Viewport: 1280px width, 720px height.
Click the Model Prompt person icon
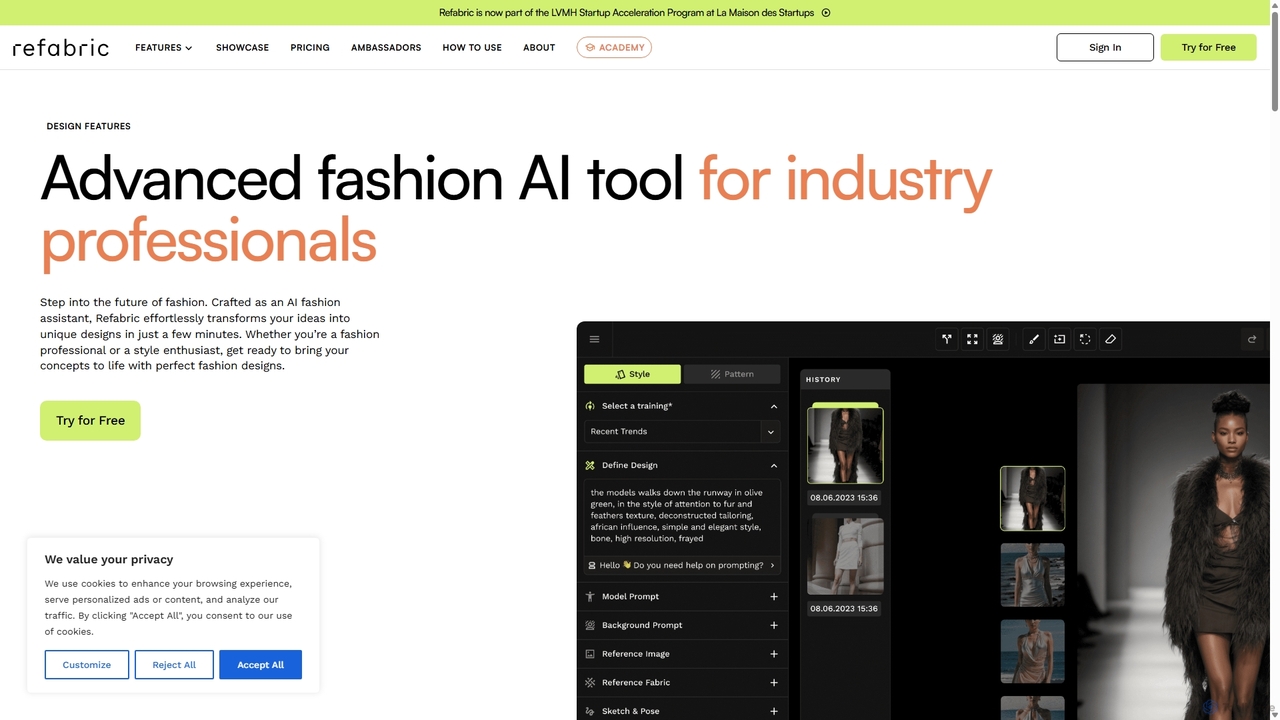click(x=590, y=596)
